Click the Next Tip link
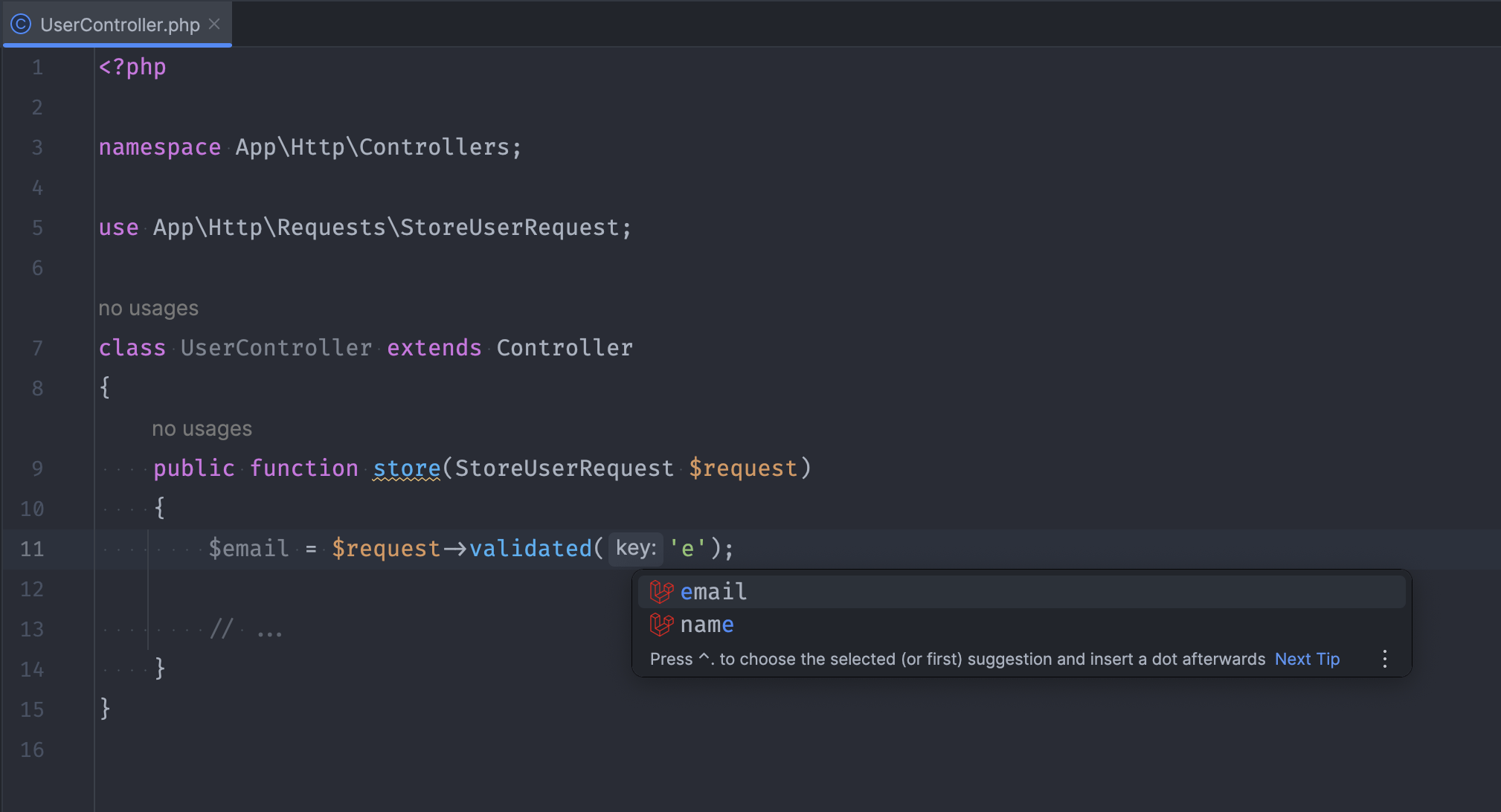This screenshot has width=1501, height=812. pos(1307,659)
